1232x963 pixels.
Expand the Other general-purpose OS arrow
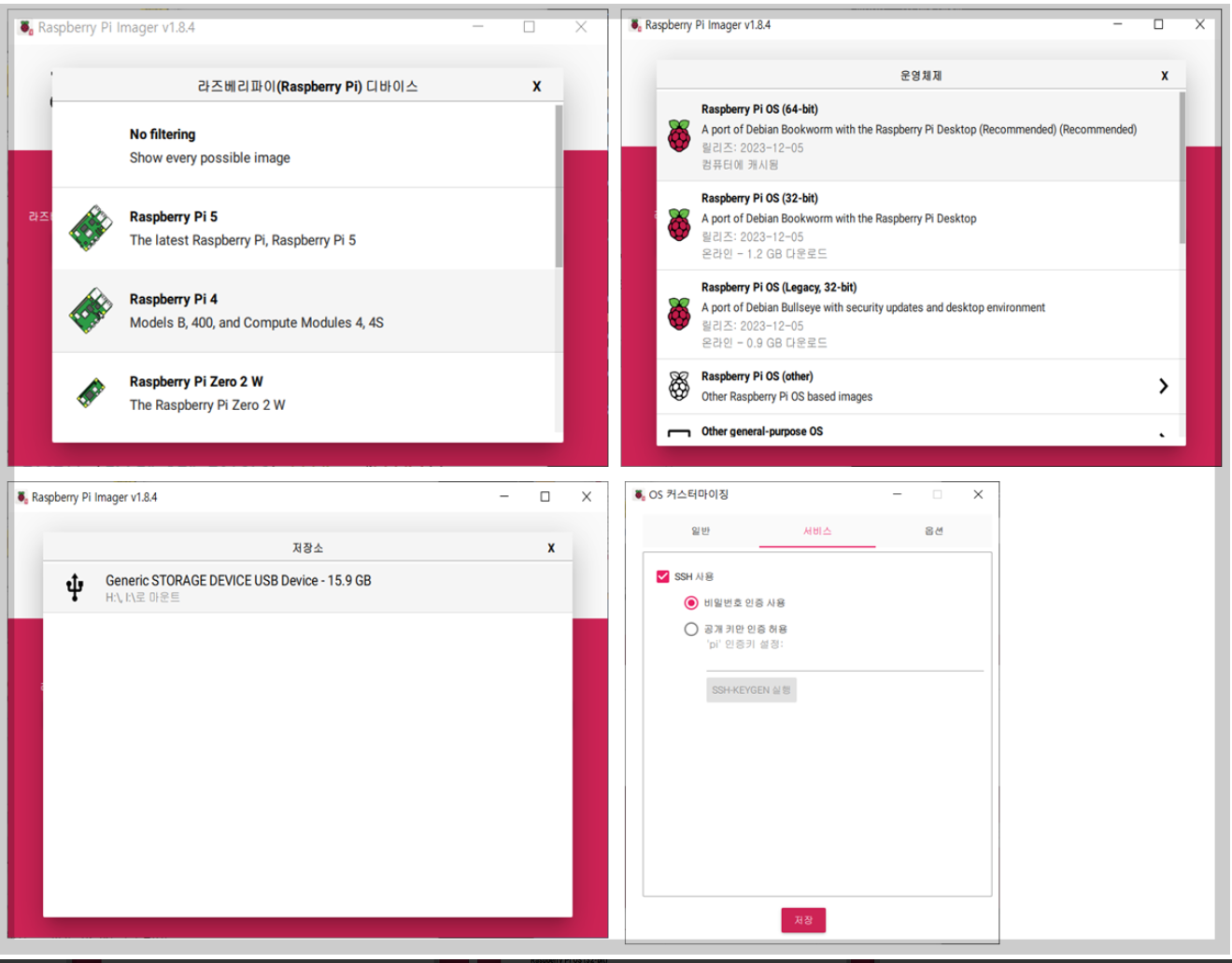tap(1163, 435)
